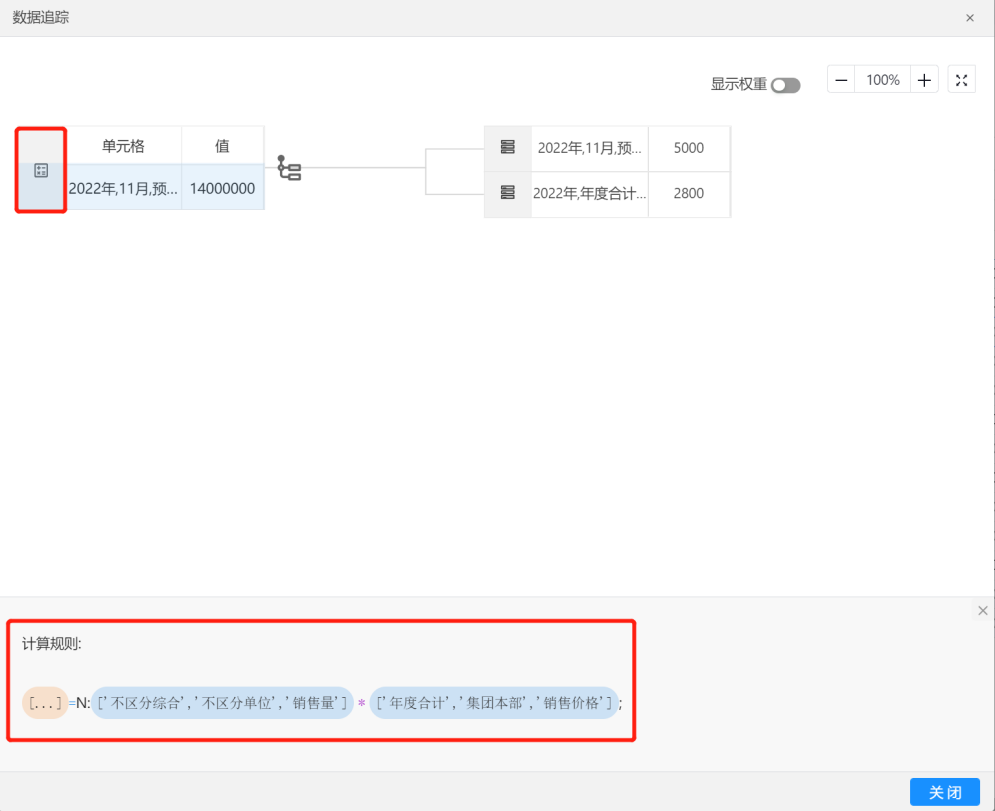995x811 pixels.
Task: Click the data icon in the 2800 row
Action: (x=507, y=193)
